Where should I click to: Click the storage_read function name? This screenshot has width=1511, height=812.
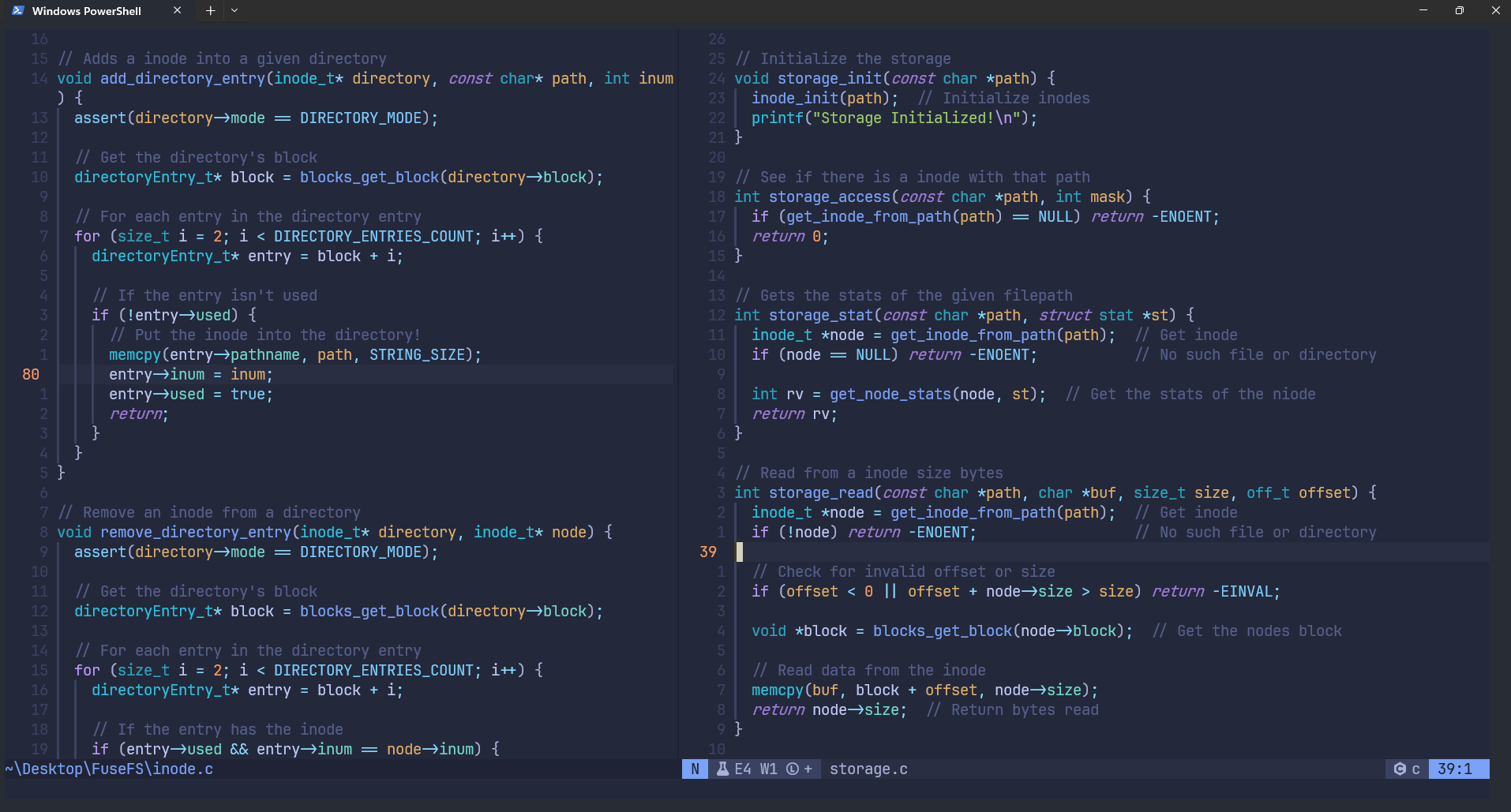(821, 492)
